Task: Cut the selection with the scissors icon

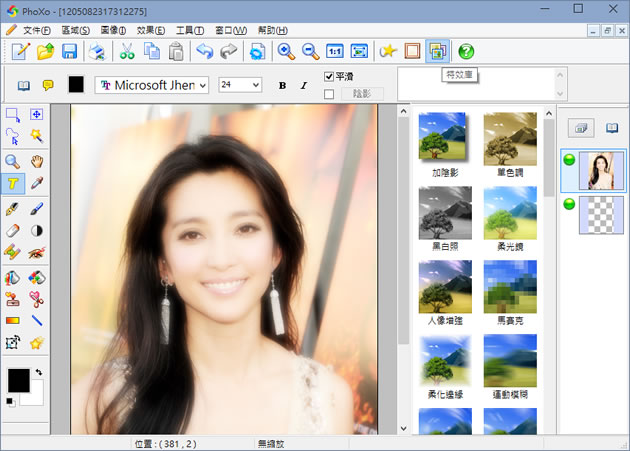Action: coord(127,51)
